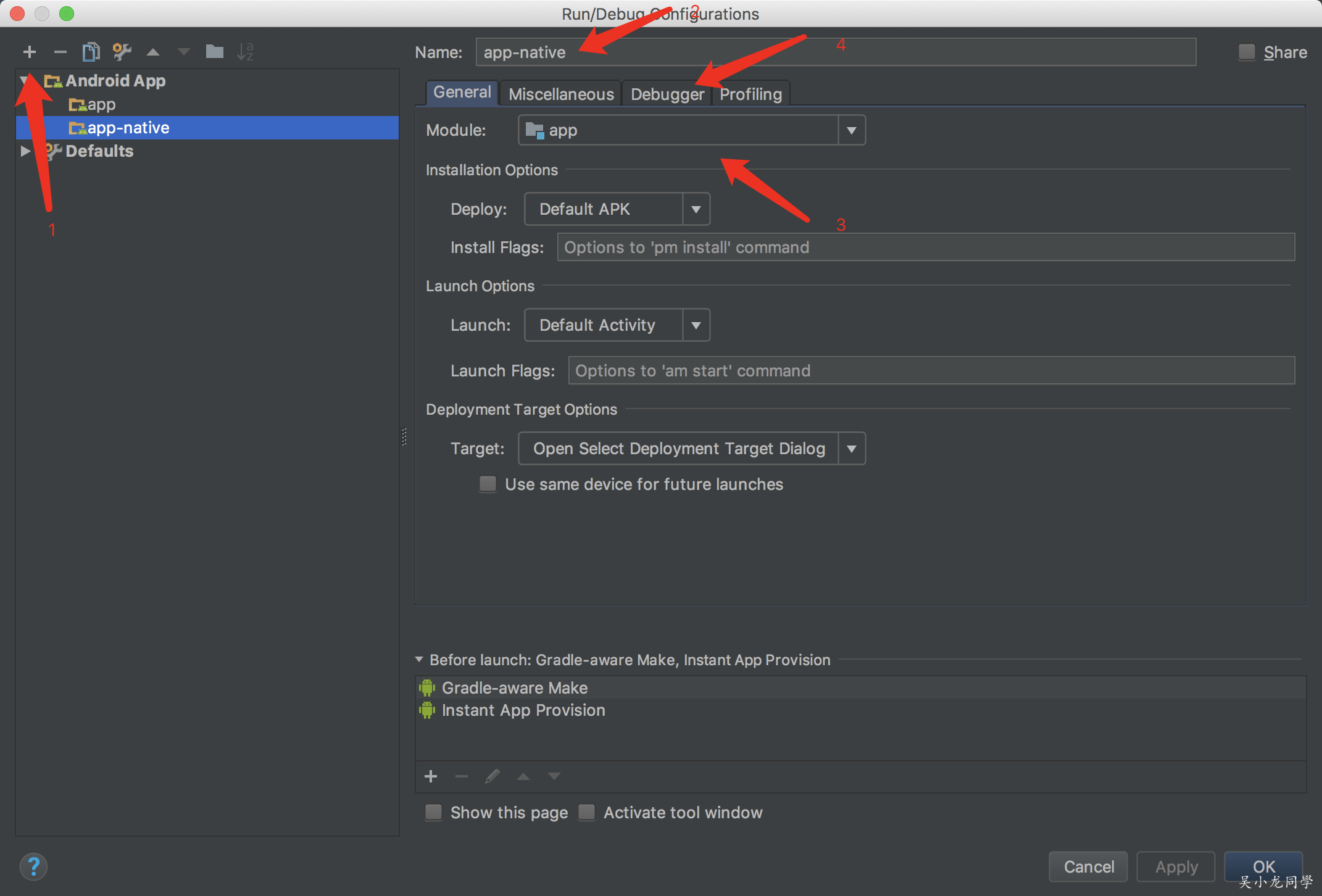The height and width of the screenshot is (896, 1322).
Task: Select the Android App group label
Action: [x=115, y=81]
